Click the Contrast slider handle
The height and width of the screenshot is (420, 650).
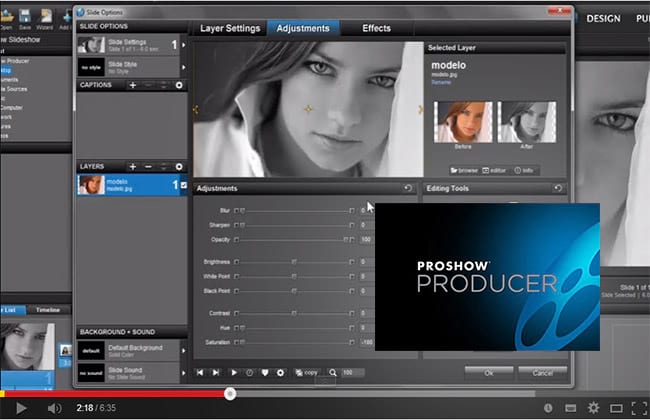coord(294,313)
